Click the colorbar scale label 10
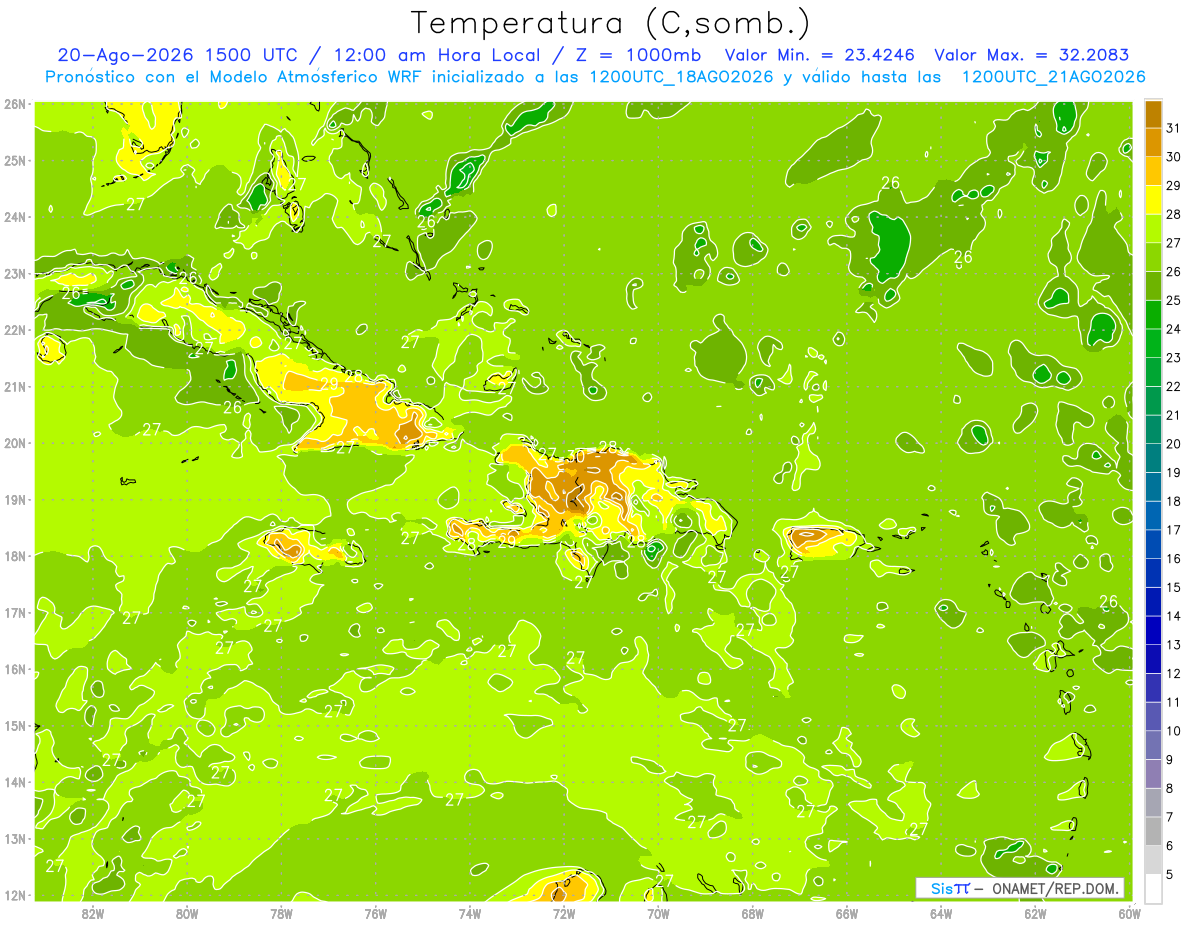The width and height of the screenshot is (1200, 927). point(1173,731)
